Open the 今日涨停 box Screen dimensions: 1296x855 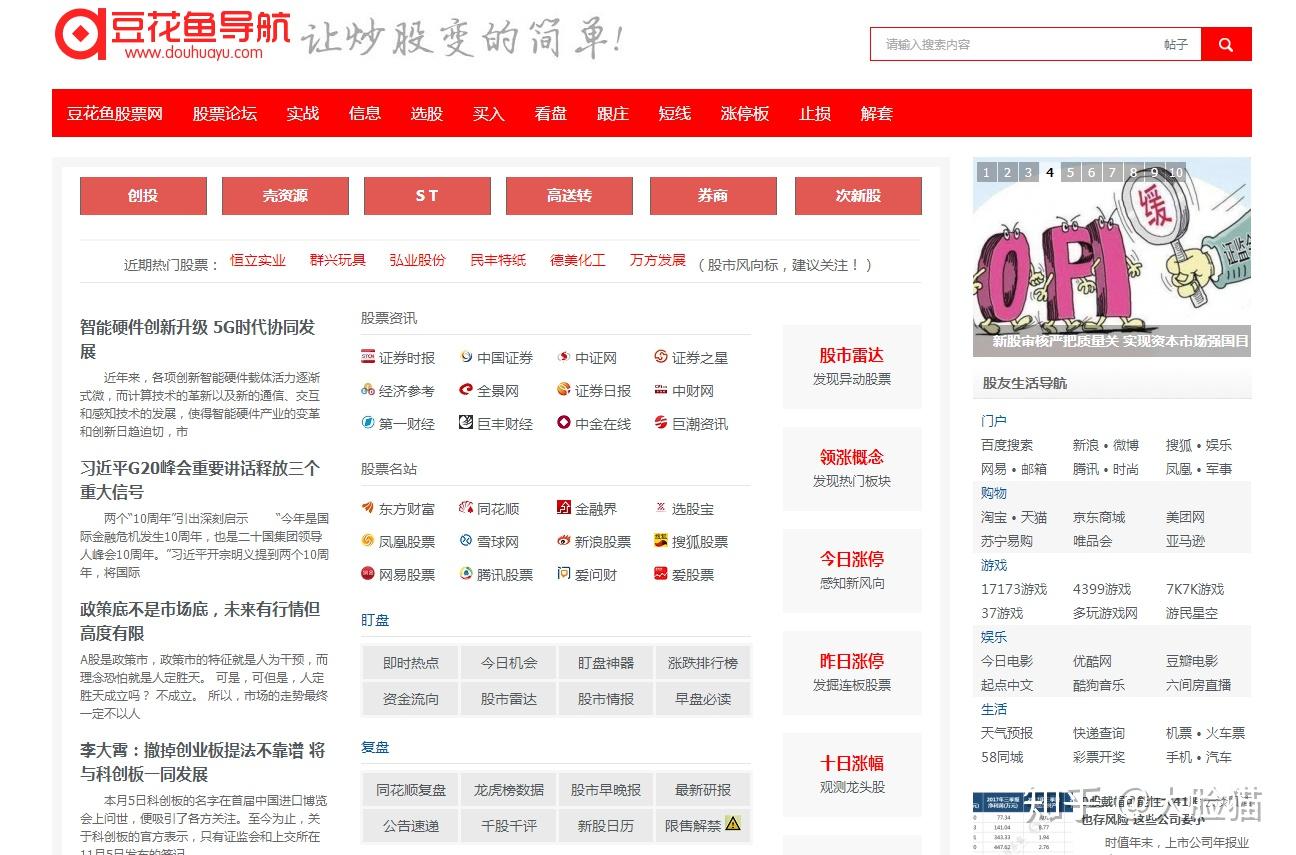pyautogui.click(x=852, y=570)
